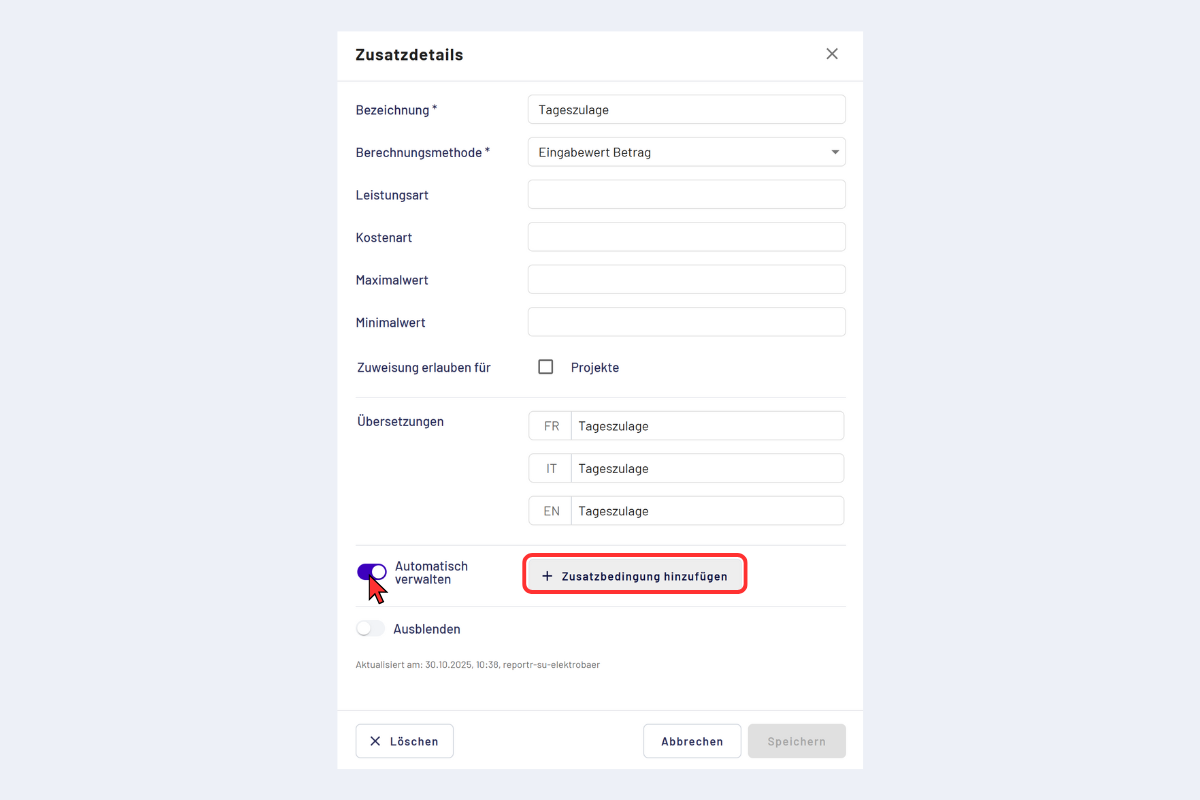Click the X icon beside Löschen
Viewport: 1200px width, 800px height.
coord(375,741)
